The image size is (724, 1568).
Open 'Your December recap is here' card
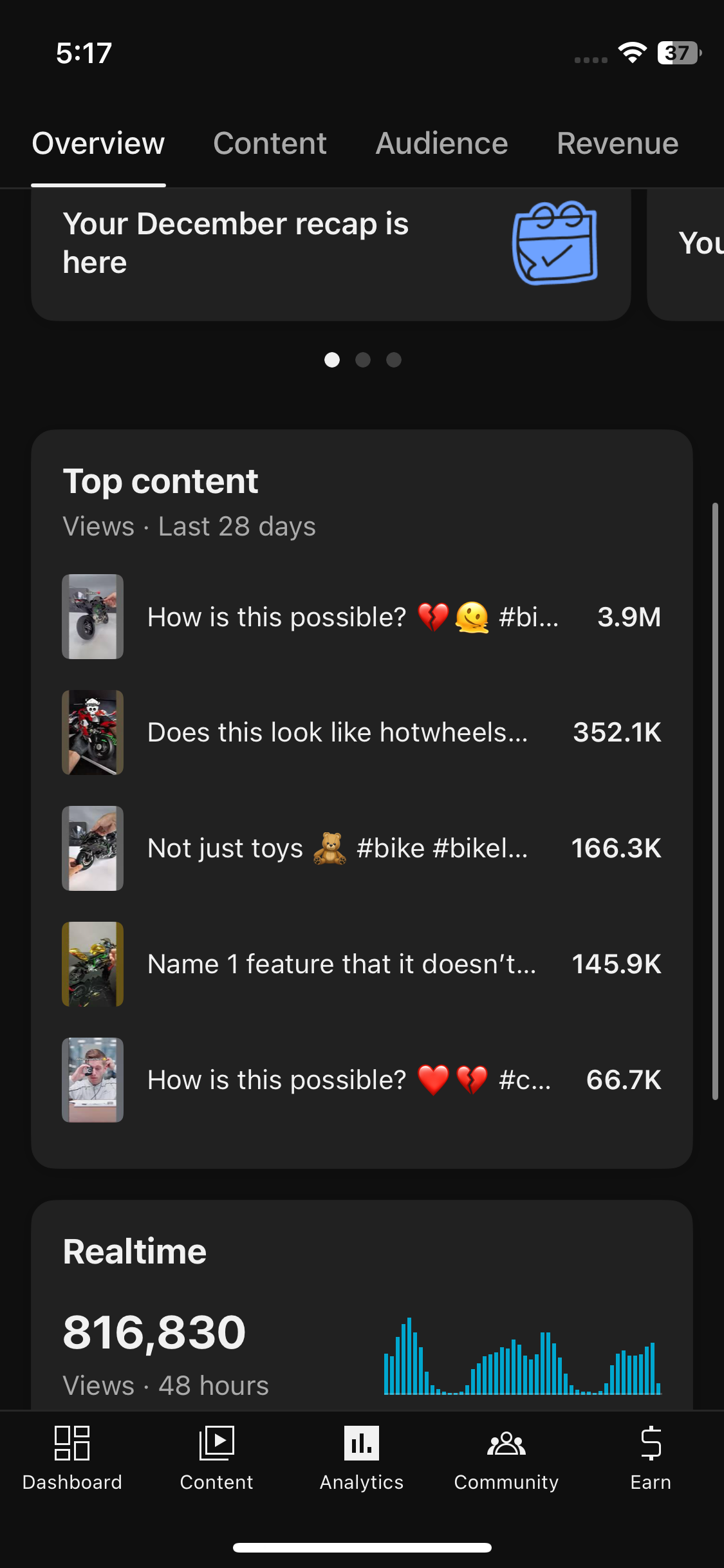pos(257,245)
